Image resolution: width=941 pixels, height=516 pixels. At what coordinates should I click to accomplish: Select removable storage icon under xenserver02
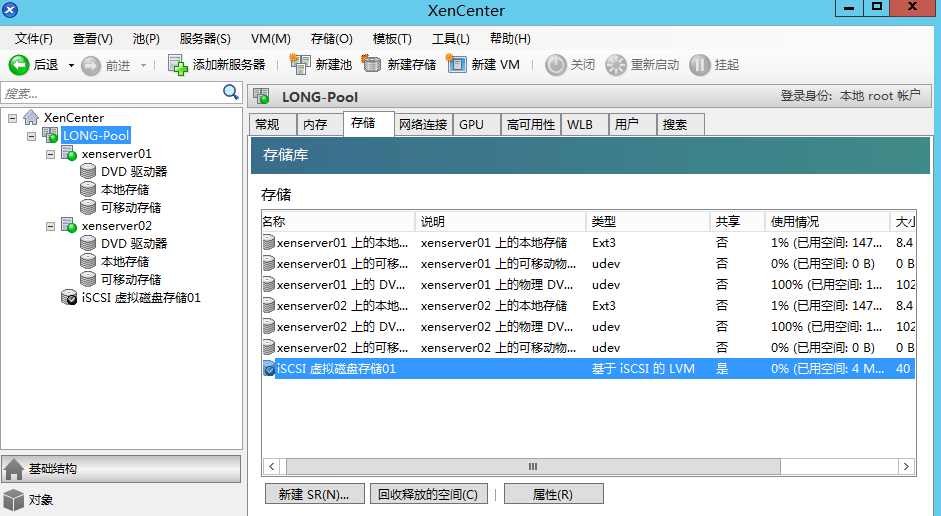click(x=88, y=280)
